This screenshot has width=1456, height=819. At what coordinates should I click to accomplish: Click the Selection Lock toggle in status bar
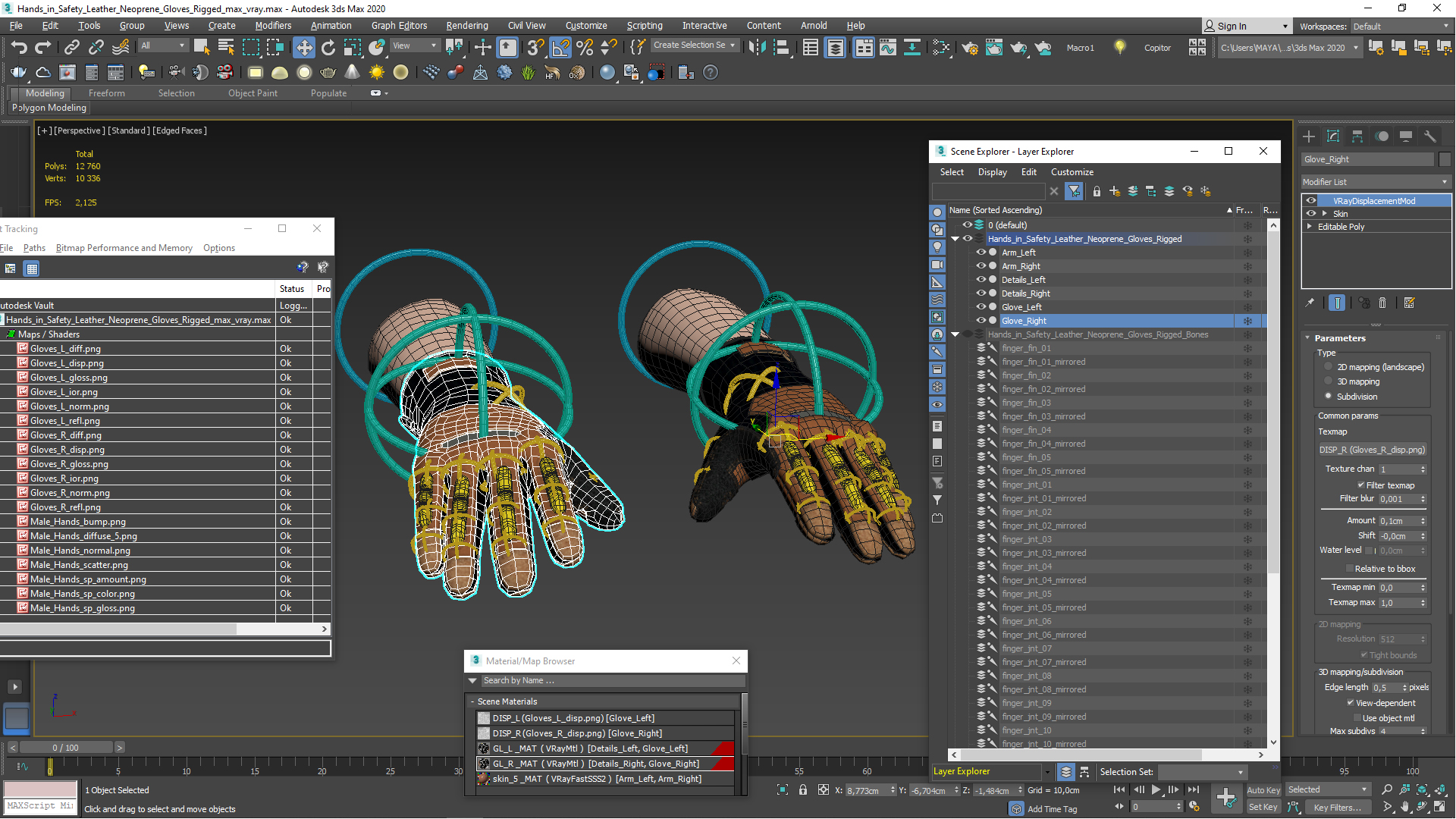click(x=803, y=790)
